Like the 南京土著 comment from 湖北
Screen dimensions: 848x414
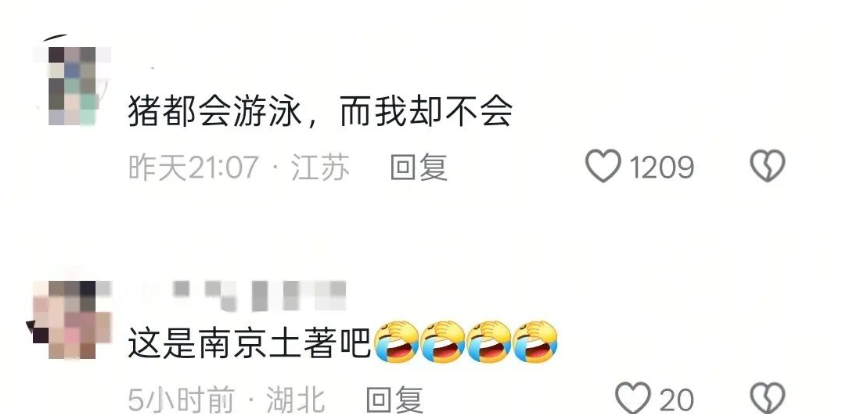[634, 398]
